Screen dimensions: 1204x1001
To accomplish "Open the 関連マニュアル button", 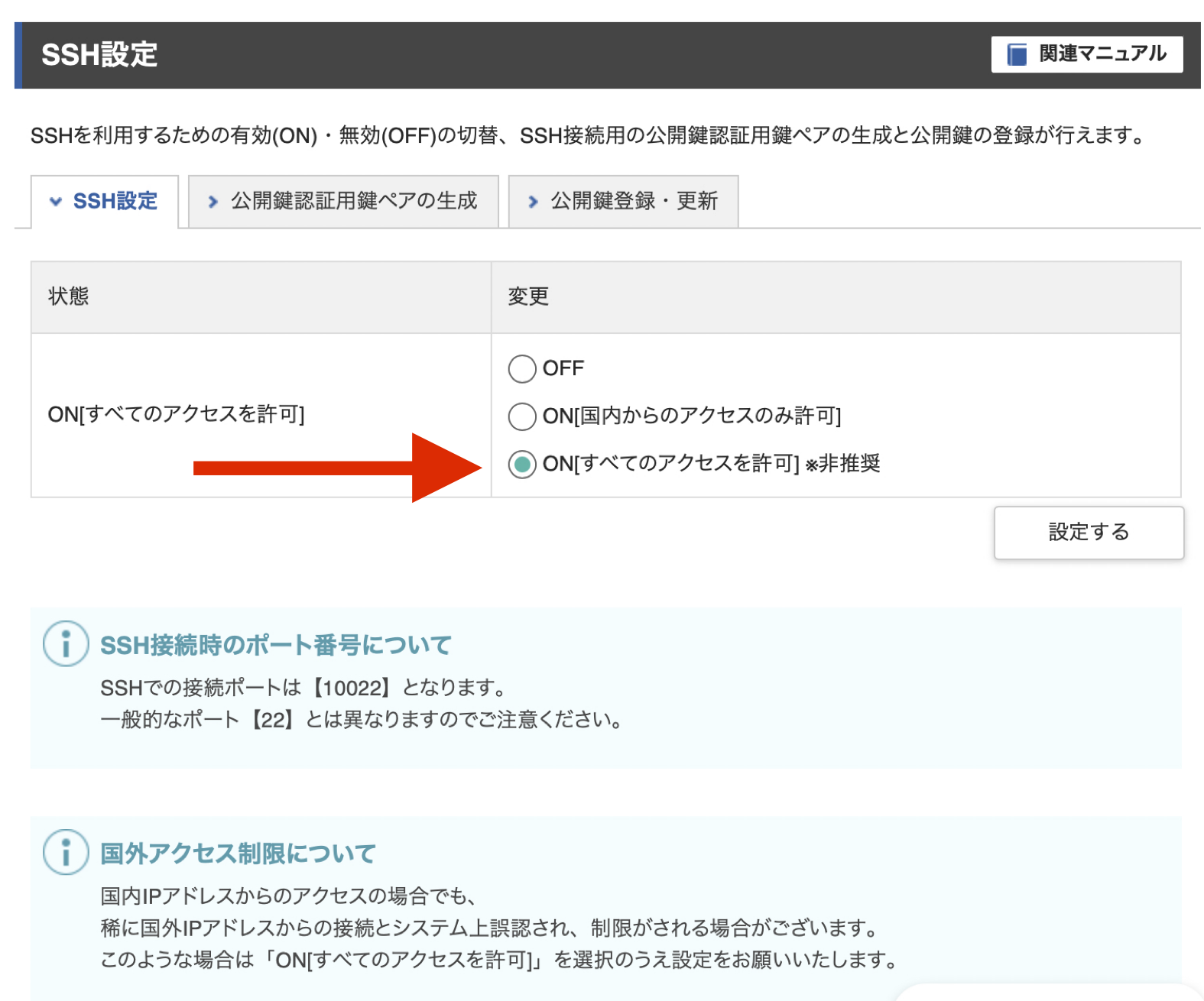I will pos(1086,54).
